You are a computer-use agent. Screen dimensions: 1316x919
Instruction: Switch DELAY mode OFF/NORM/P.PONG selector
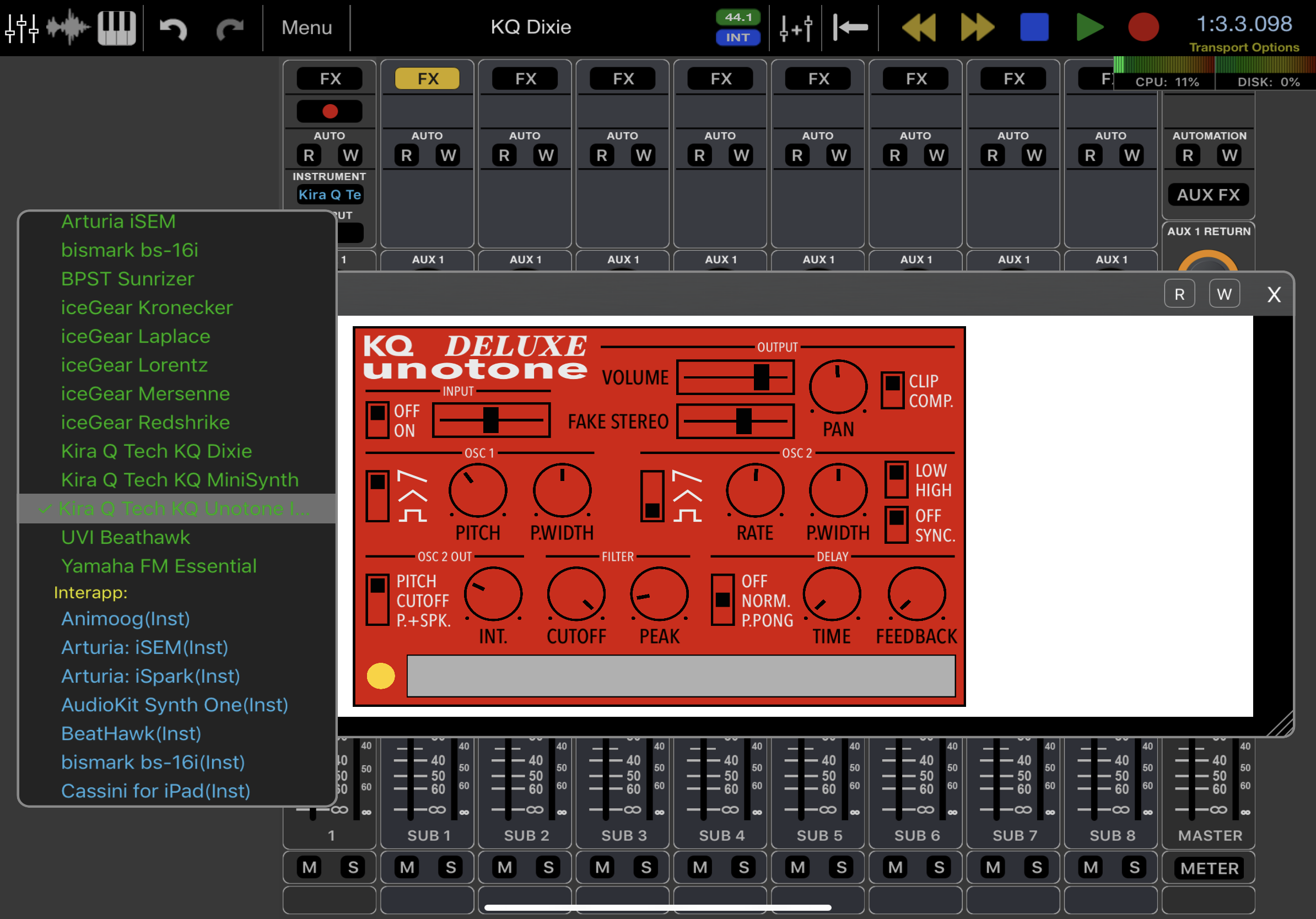click(x=723, y=599)
